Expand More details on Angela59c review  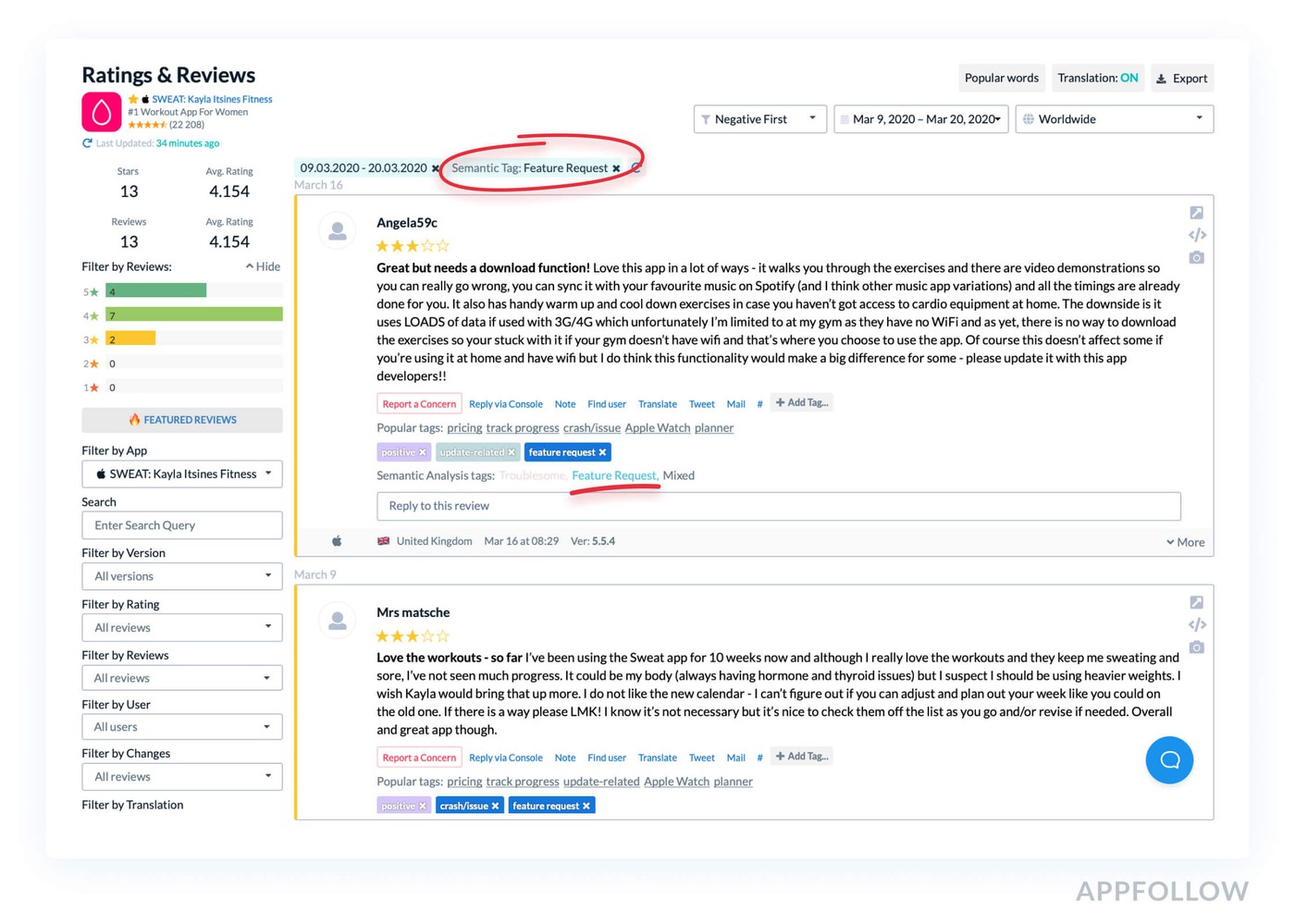click(x=1186, y=542)
